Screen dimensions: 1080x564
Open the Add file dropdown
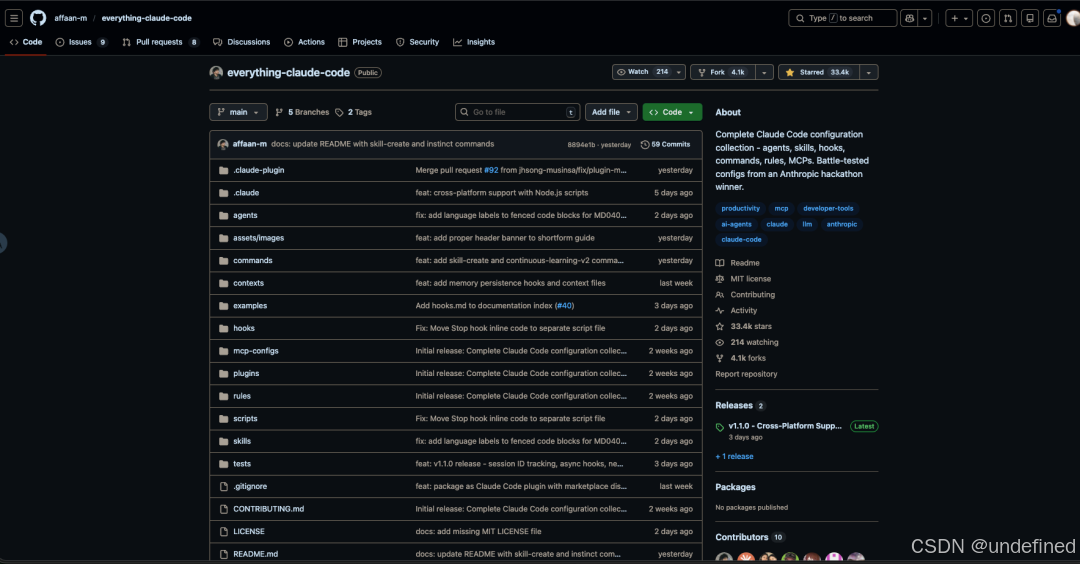click(611, 112)
